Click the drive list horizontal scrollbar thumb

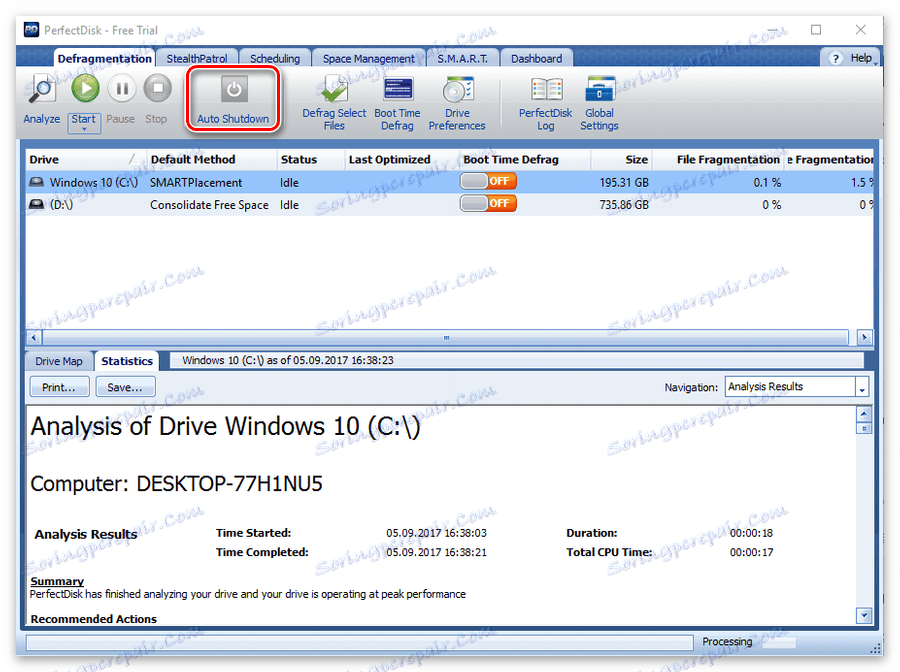[446, 337]
